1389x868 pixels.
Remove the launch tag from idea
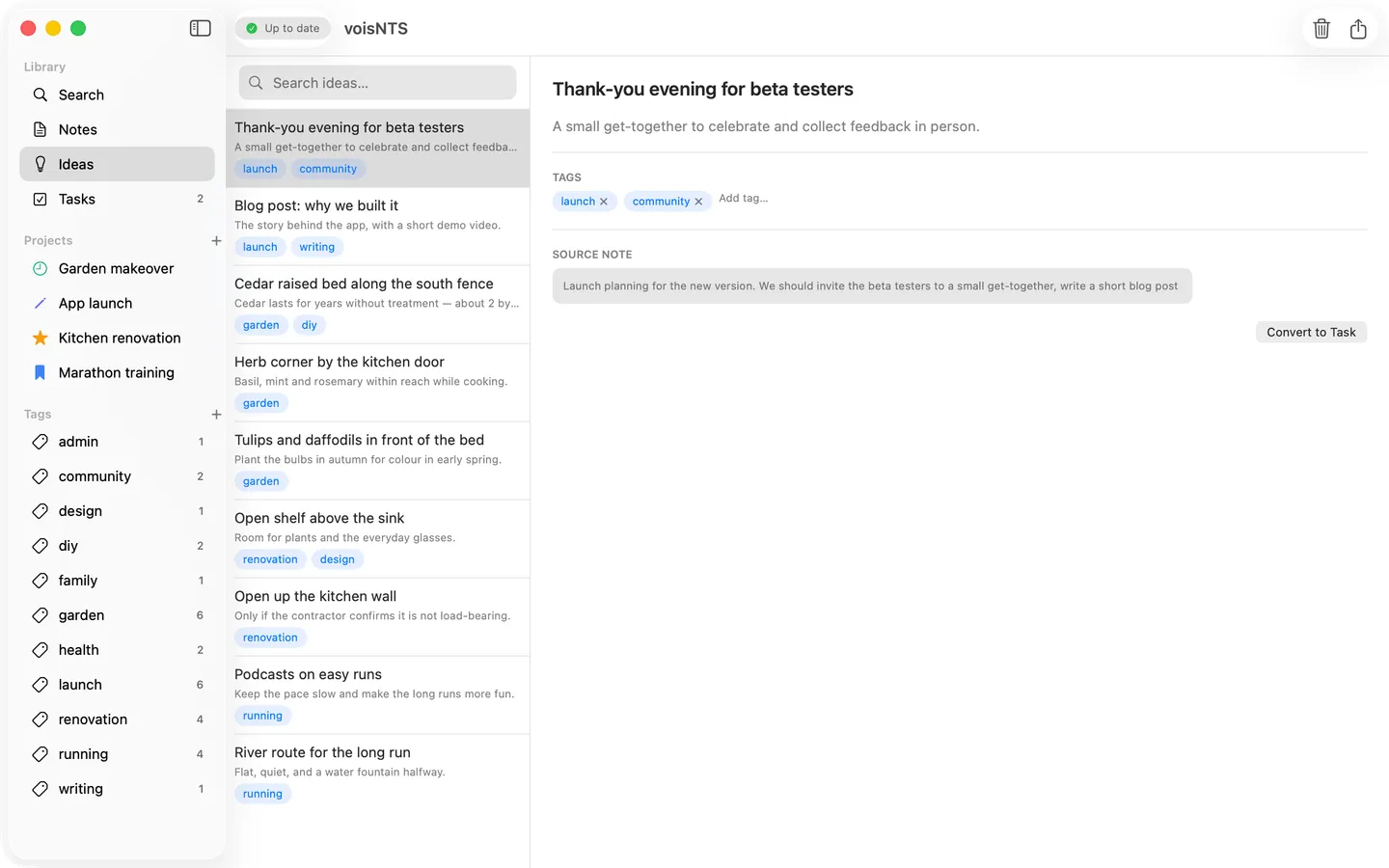point(604,202)
